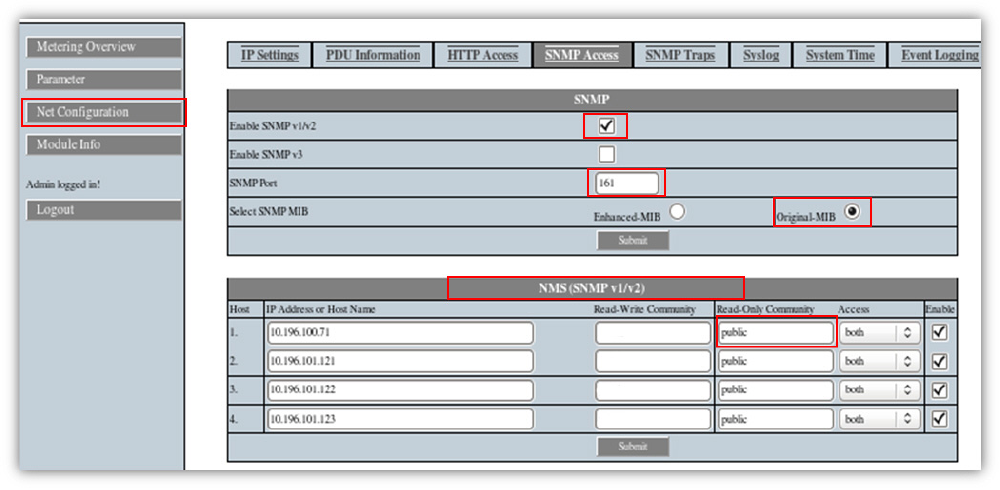Toggle Enable SNMP v1/v2 checkbox
The width and height of the screenshot is (1000, 490).
pyautogui.click(x=607, y=126)
